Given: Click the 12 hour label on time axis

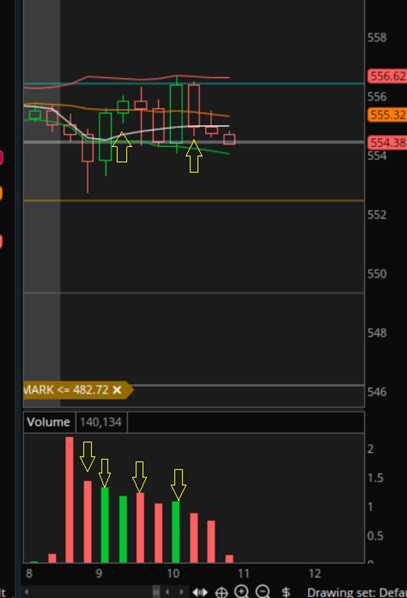Looking at the screenshot, I should pyautogui.click(x=315, y=574).
